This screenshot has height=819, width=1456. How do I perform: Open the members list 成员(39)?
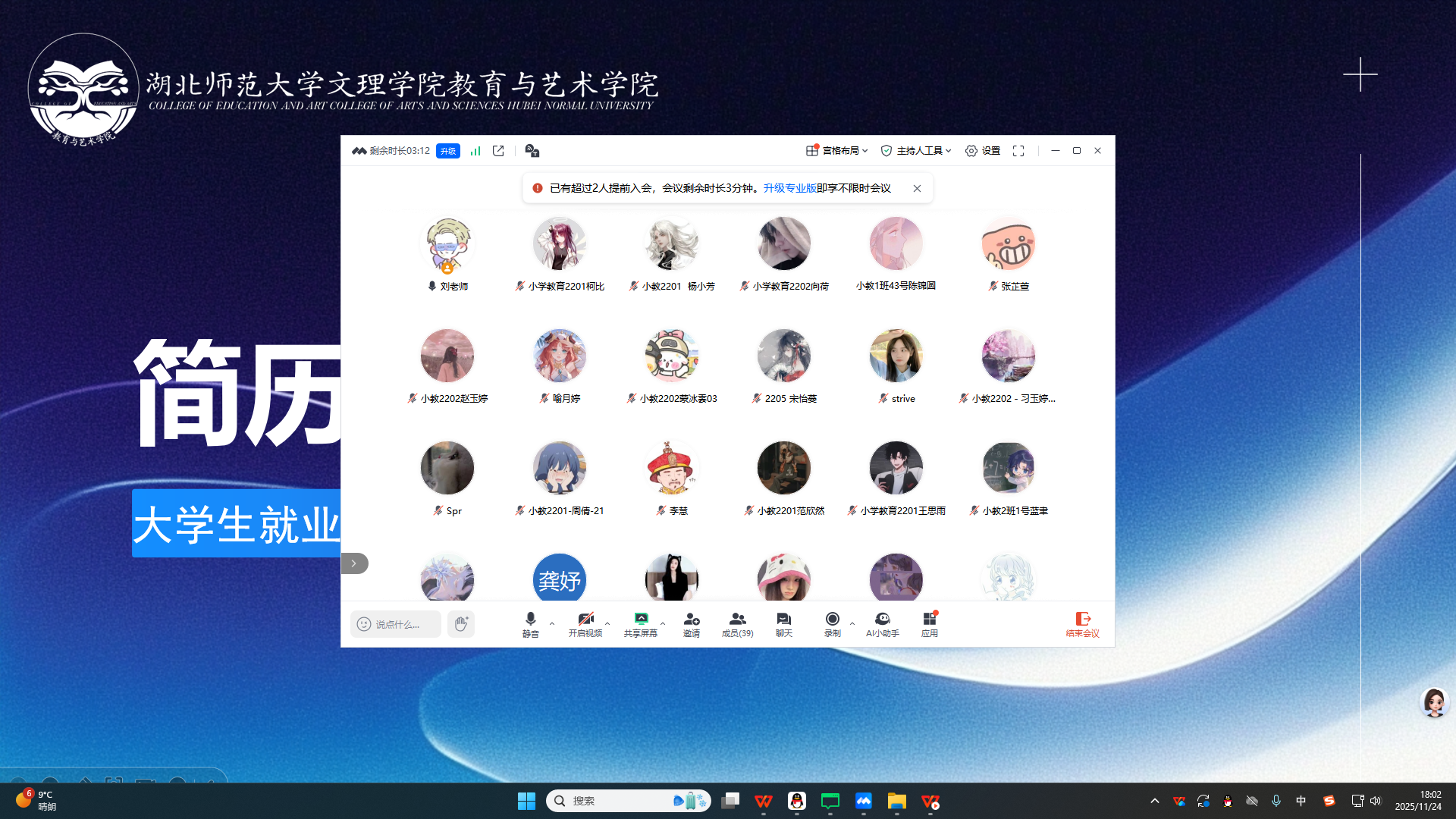point(737,623)
